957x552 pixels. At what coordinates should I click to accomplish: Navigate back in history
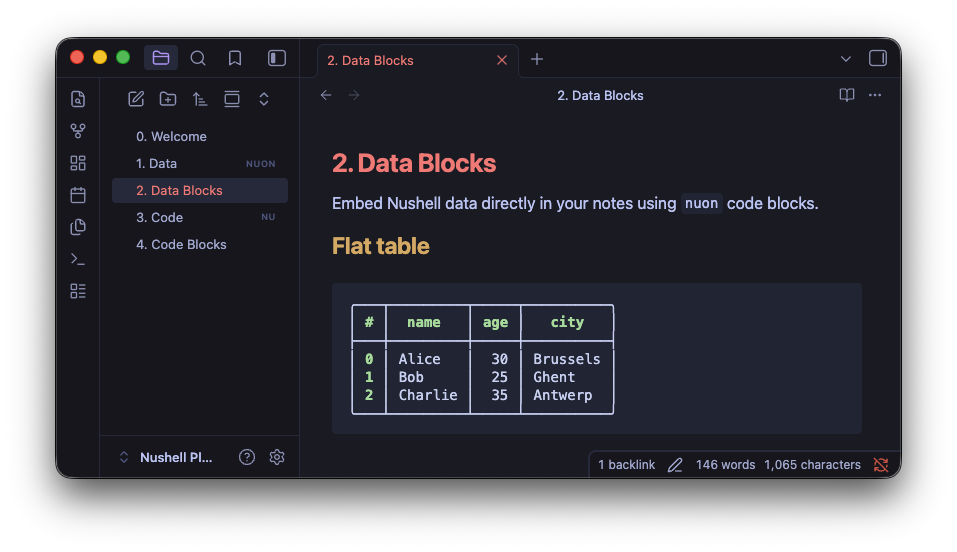point(326,95)
